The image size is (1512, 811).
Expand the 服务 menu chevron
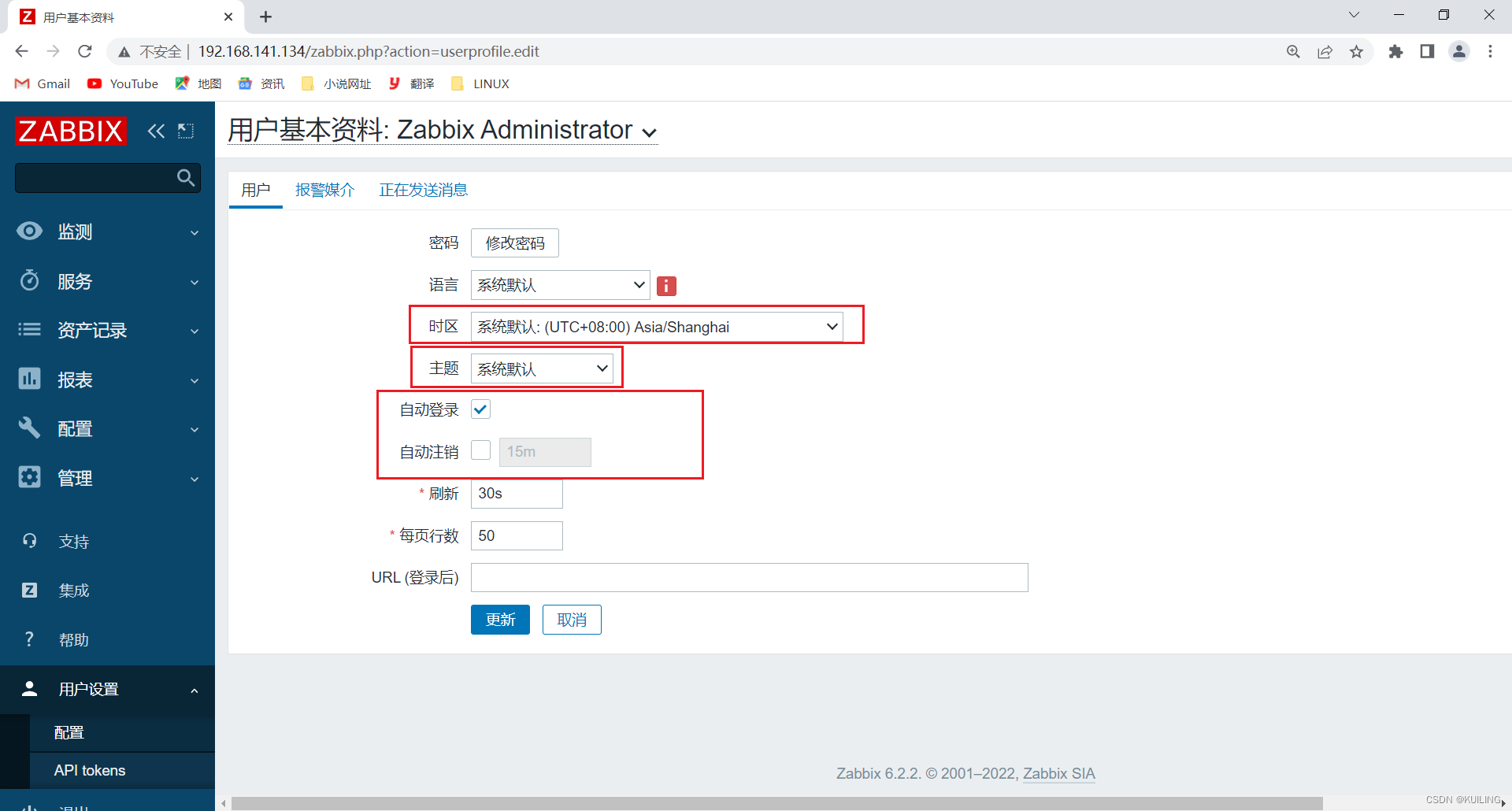point(195,282)
